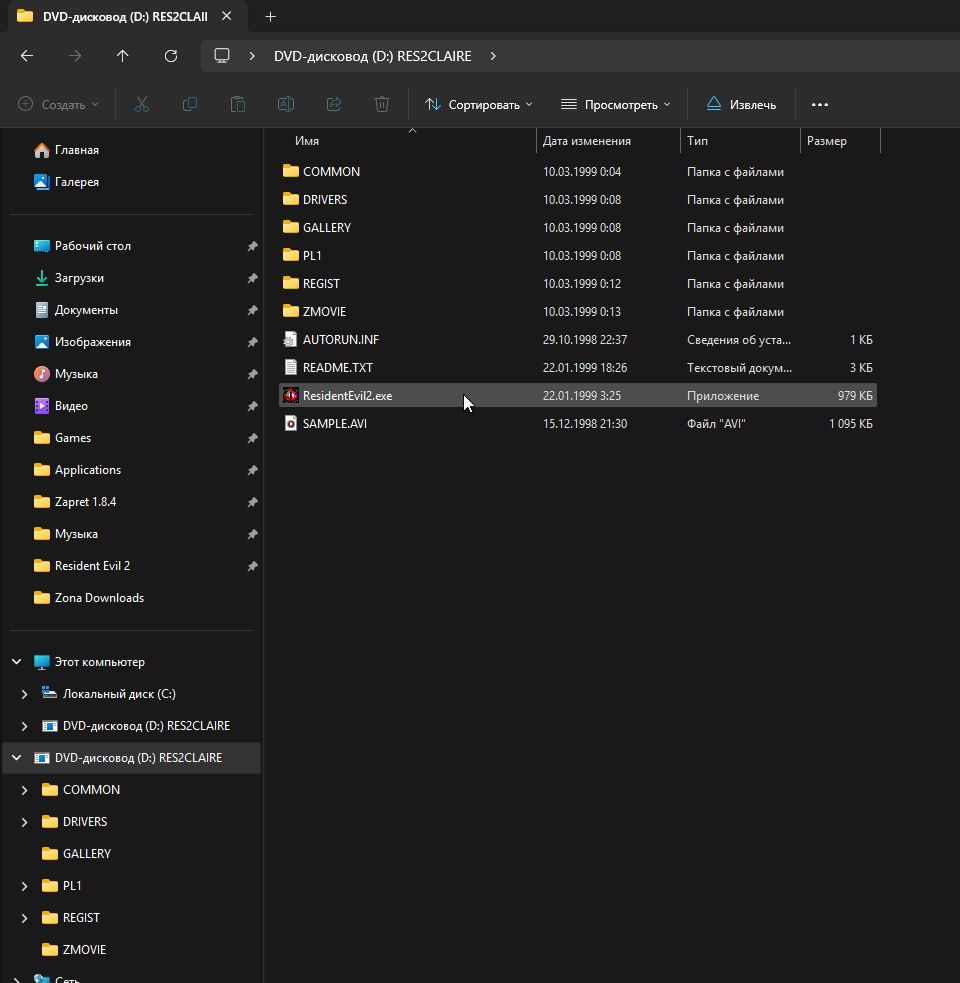Expand breadcrumb chevron before DVD-дисковод

point(252,56)
